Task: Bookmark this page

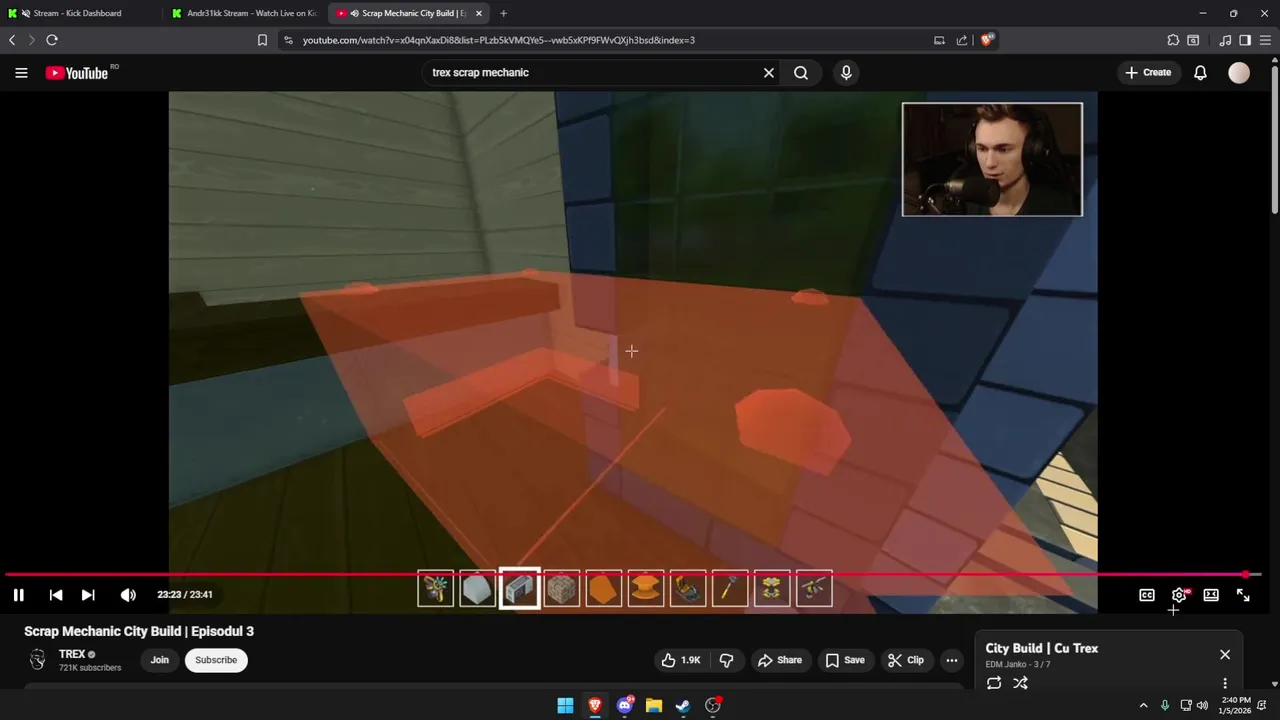Action: [x=262, y=40]
